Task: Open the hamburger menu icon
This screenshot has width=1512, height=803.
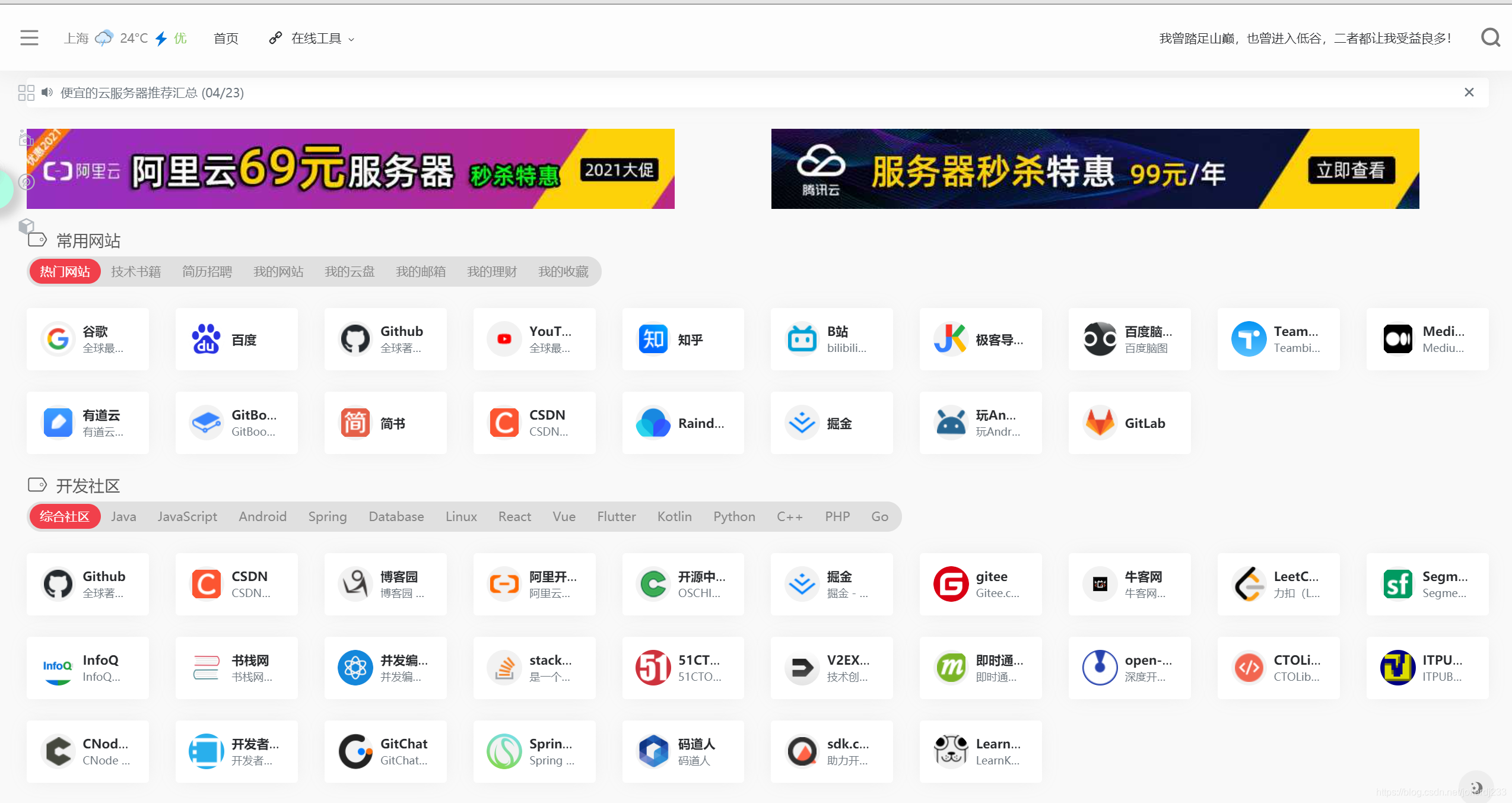Action: pyautogui.click(x=28, y=37)
